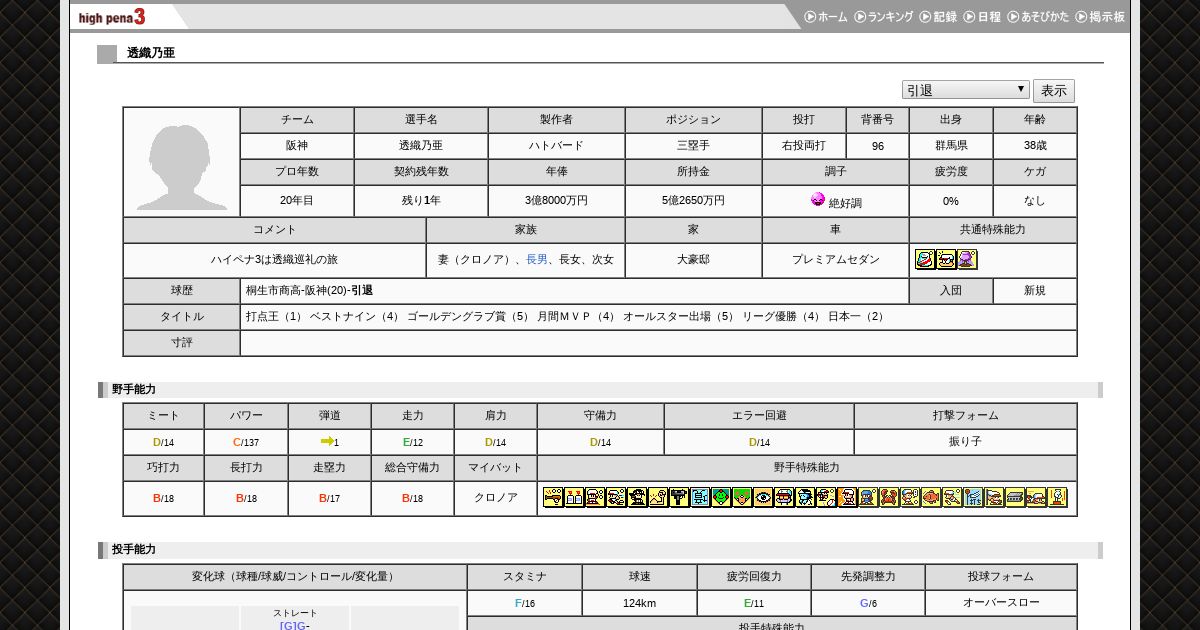The width and height of the screenshot is (1200, 630).
Task: Click the ハイペナ3は透織巡礼の旅 comment
Action: coord(275,260)
